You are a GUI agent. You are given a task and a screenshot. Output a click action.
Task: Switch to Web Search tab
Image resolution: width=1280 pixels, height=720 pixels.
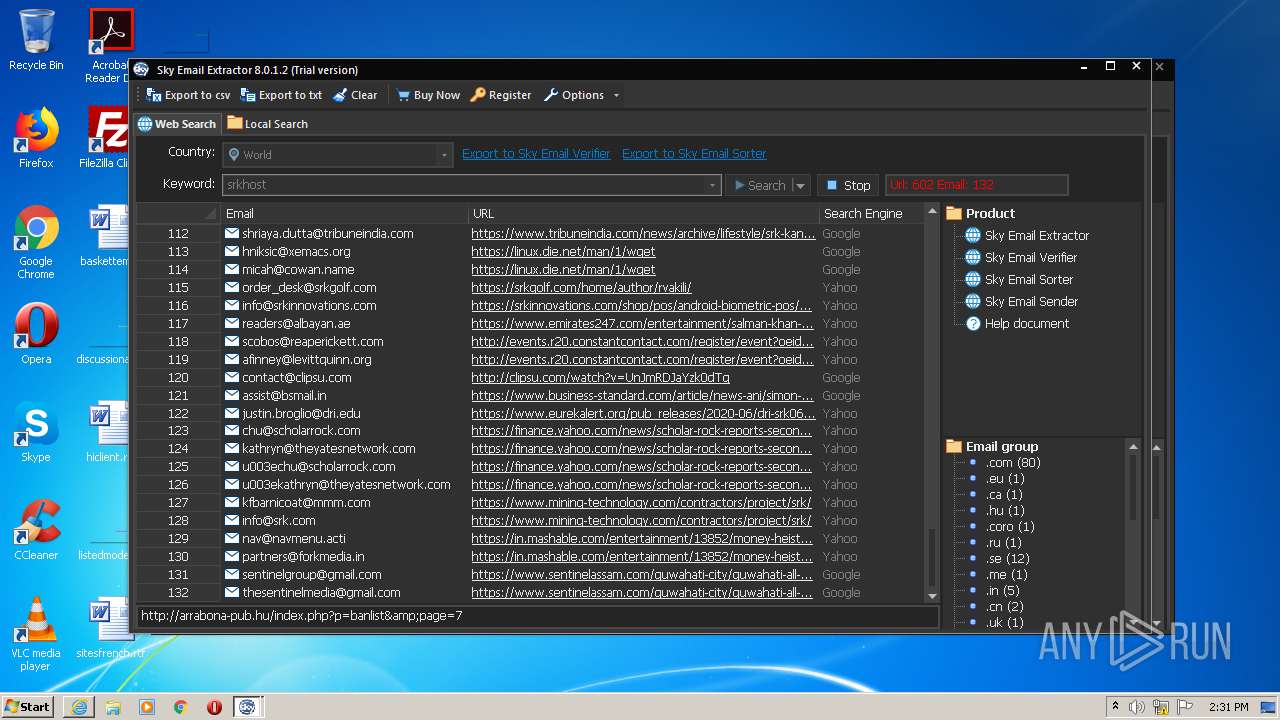(x=177, y=124)
